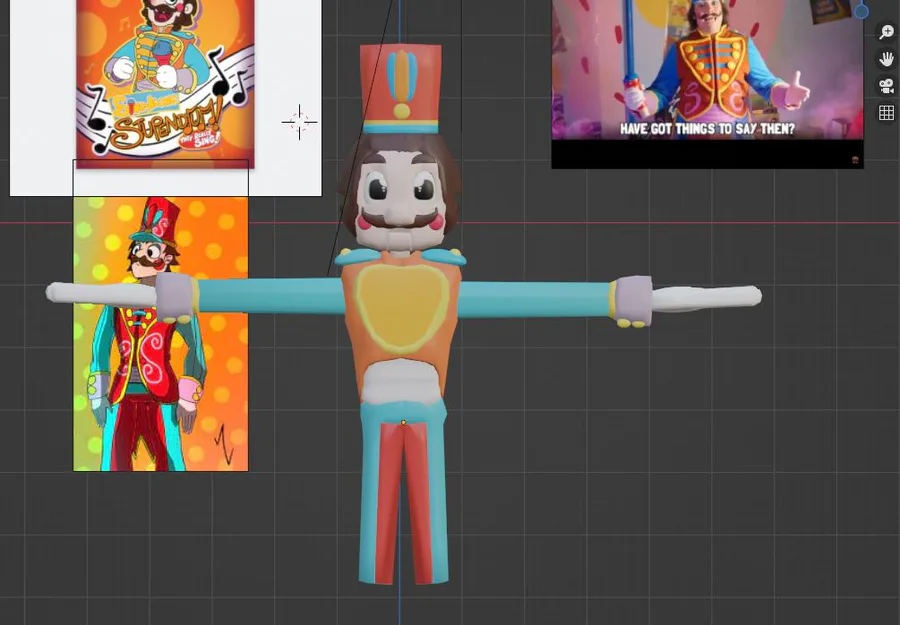Click the zoom magnifier viewport icon

click(x=886, y=32)
